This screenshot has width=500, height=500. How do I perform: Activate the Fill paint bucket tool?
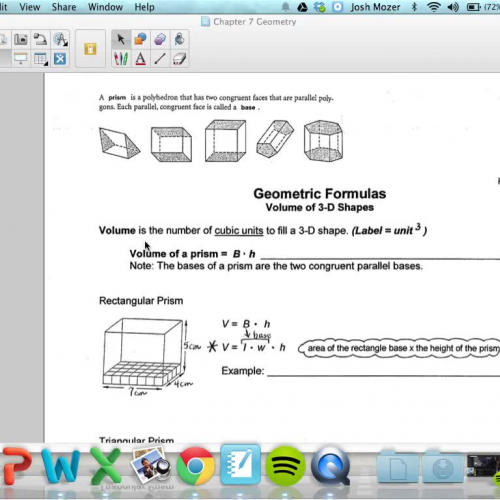tap(179, 40)
